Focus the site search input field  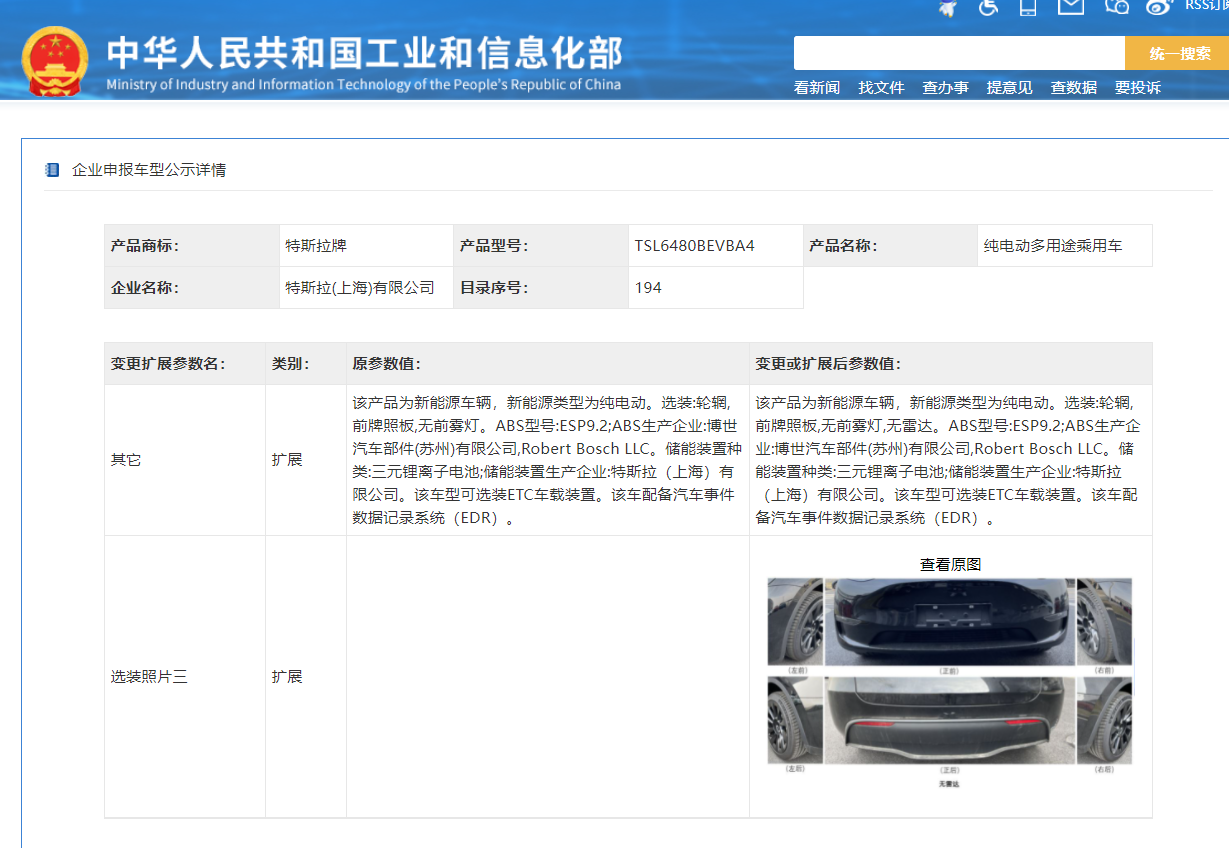point(958,53)
